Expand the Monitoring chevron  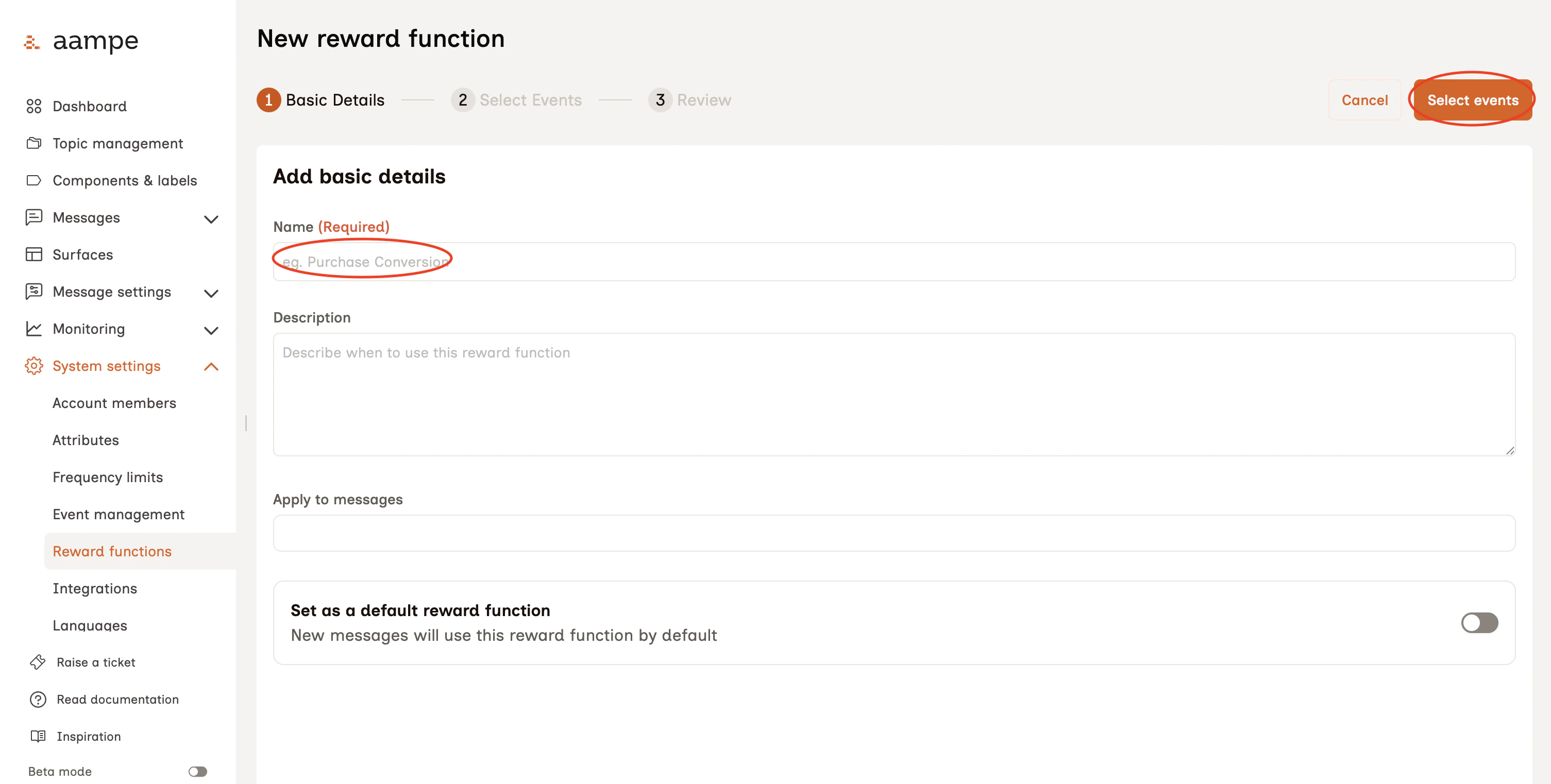tap(211, 330)
